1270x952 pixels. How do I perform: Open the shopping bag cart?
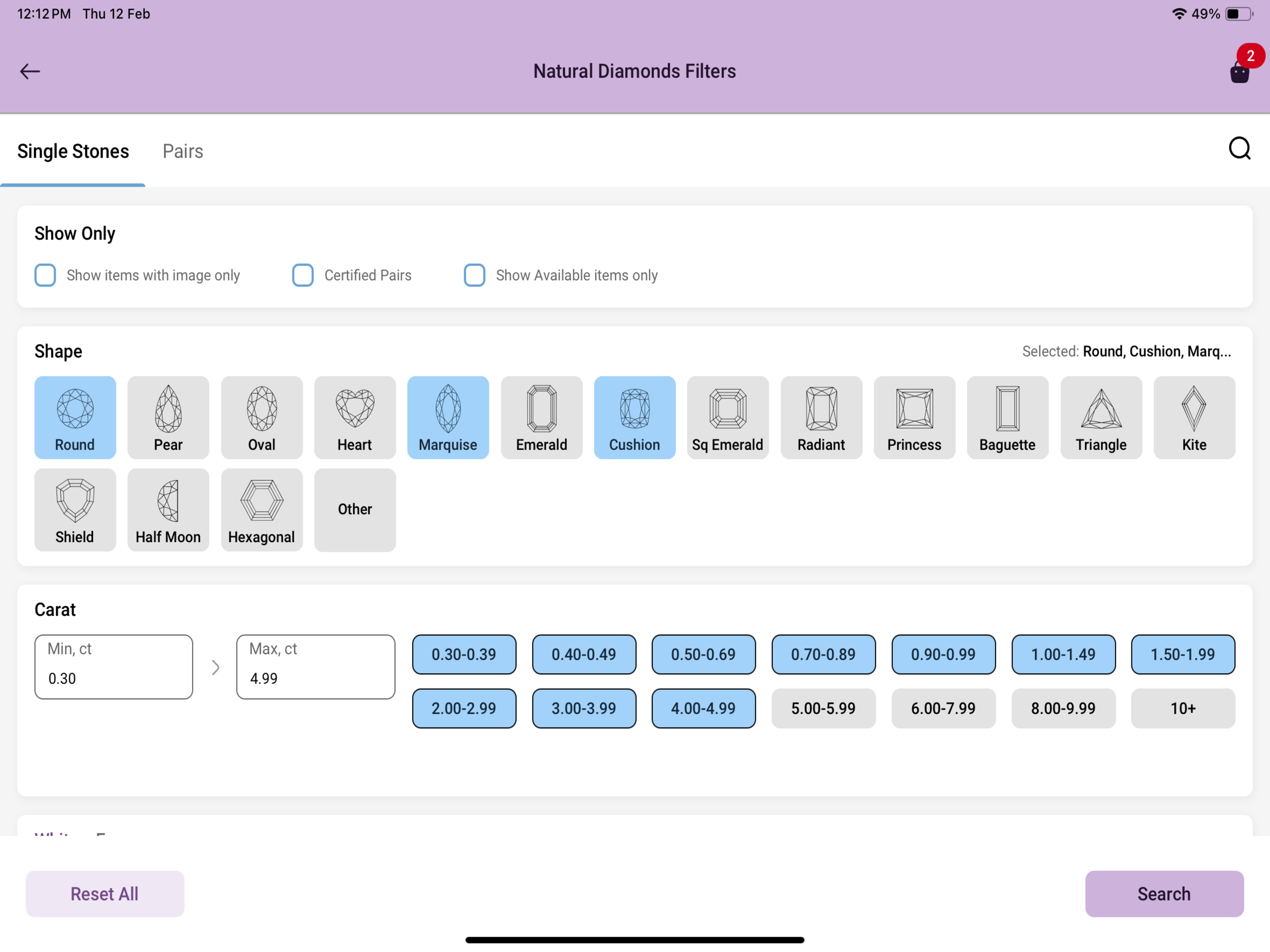point(1240,73)
